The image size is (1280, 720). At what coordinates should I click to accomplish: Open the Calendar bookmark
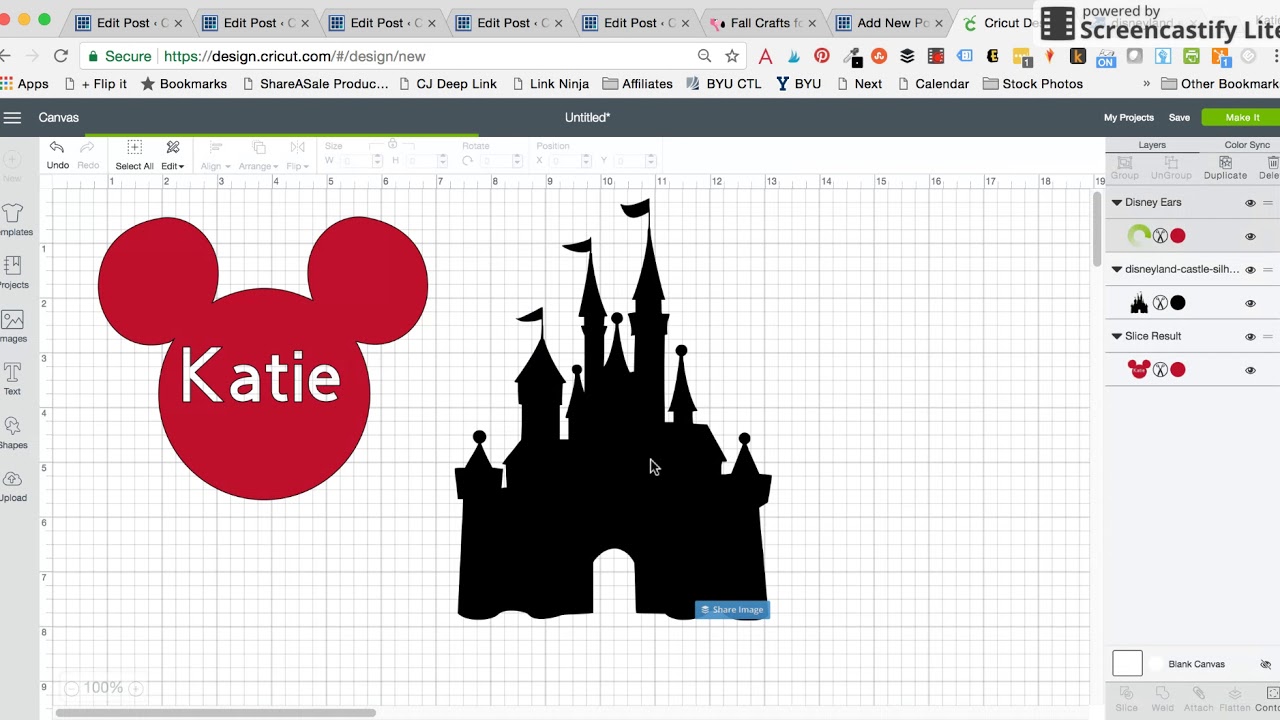[x=933, y=84]
